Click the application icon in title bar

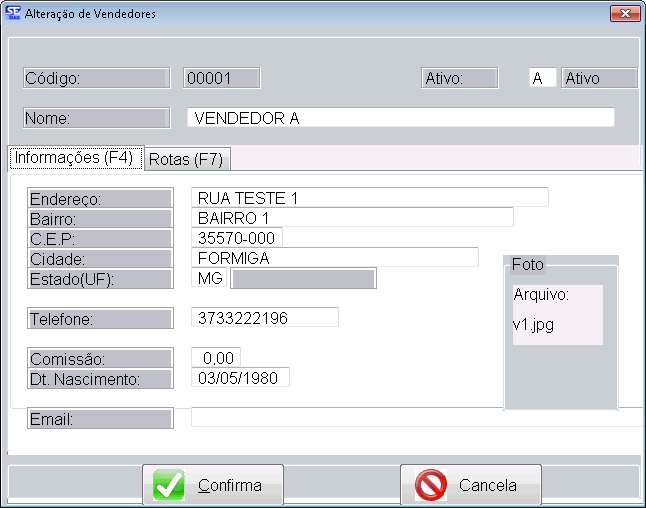pyautogui.click(x=12, y=13)
